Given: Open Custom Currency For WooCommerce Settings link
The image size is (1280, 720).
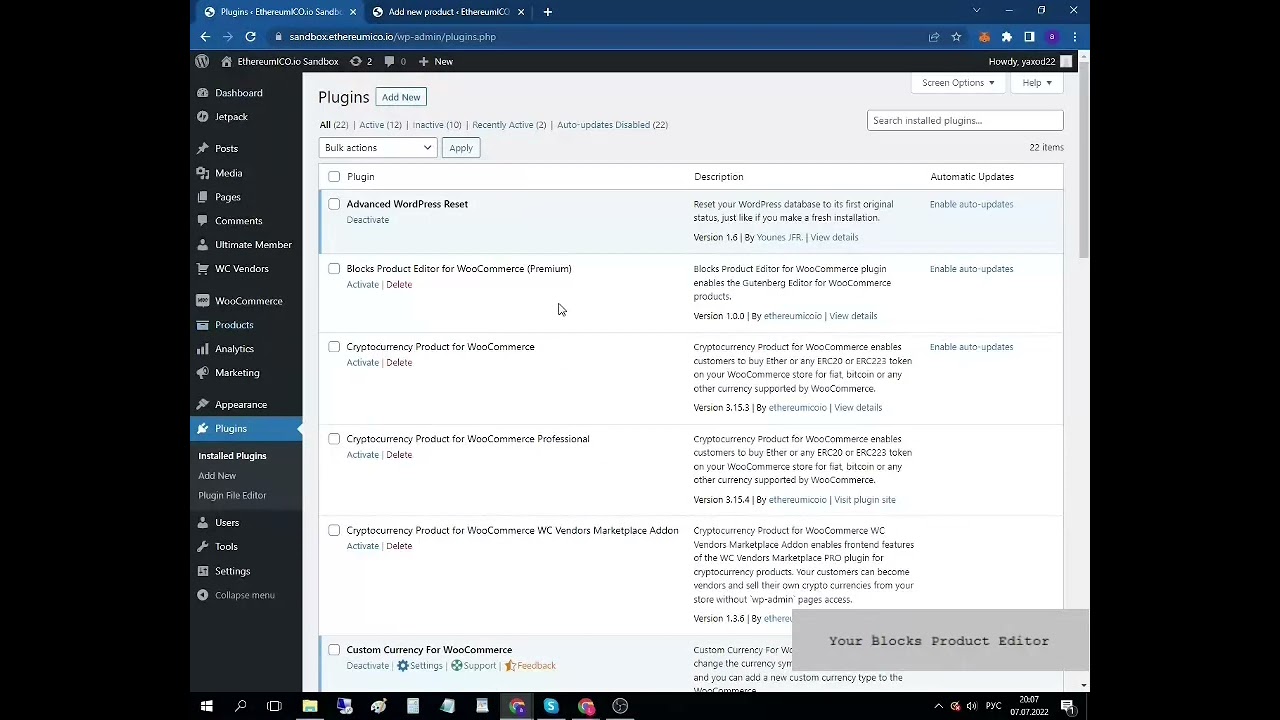Looking at the screenshot, I should 420,666.
